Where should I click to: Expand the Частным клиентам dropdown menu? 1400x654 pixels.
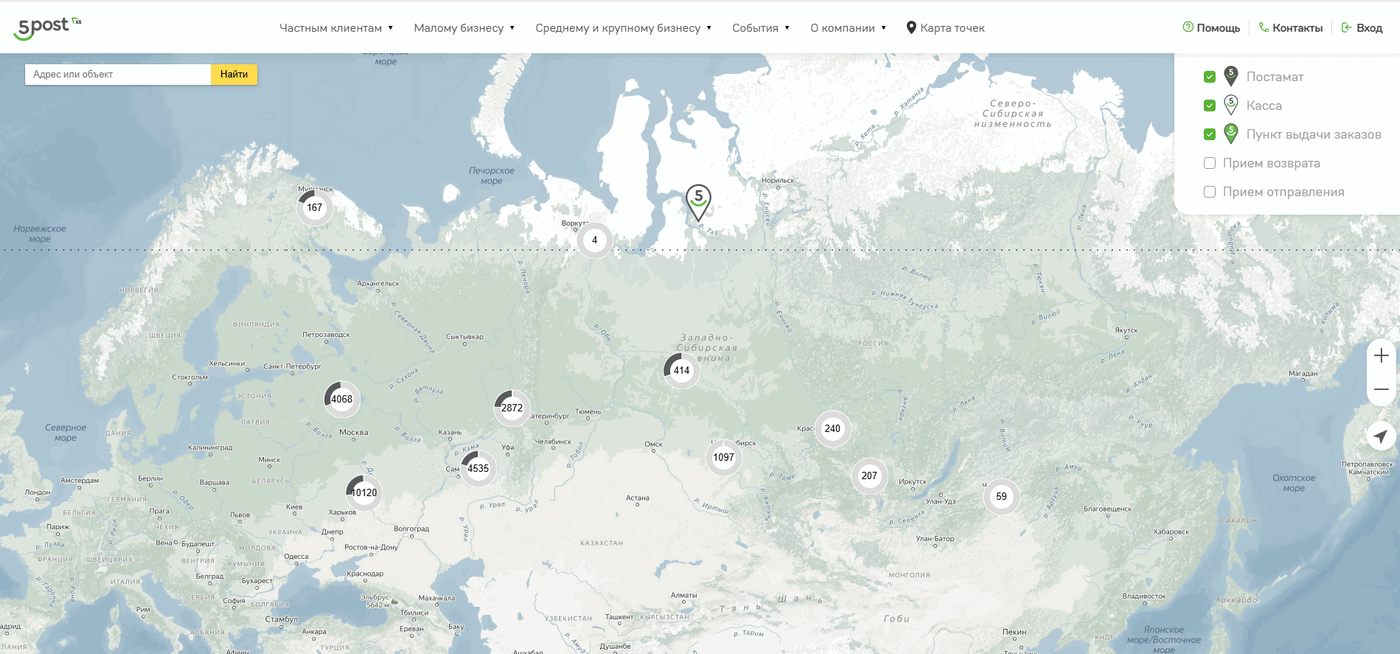coord(336,28)
